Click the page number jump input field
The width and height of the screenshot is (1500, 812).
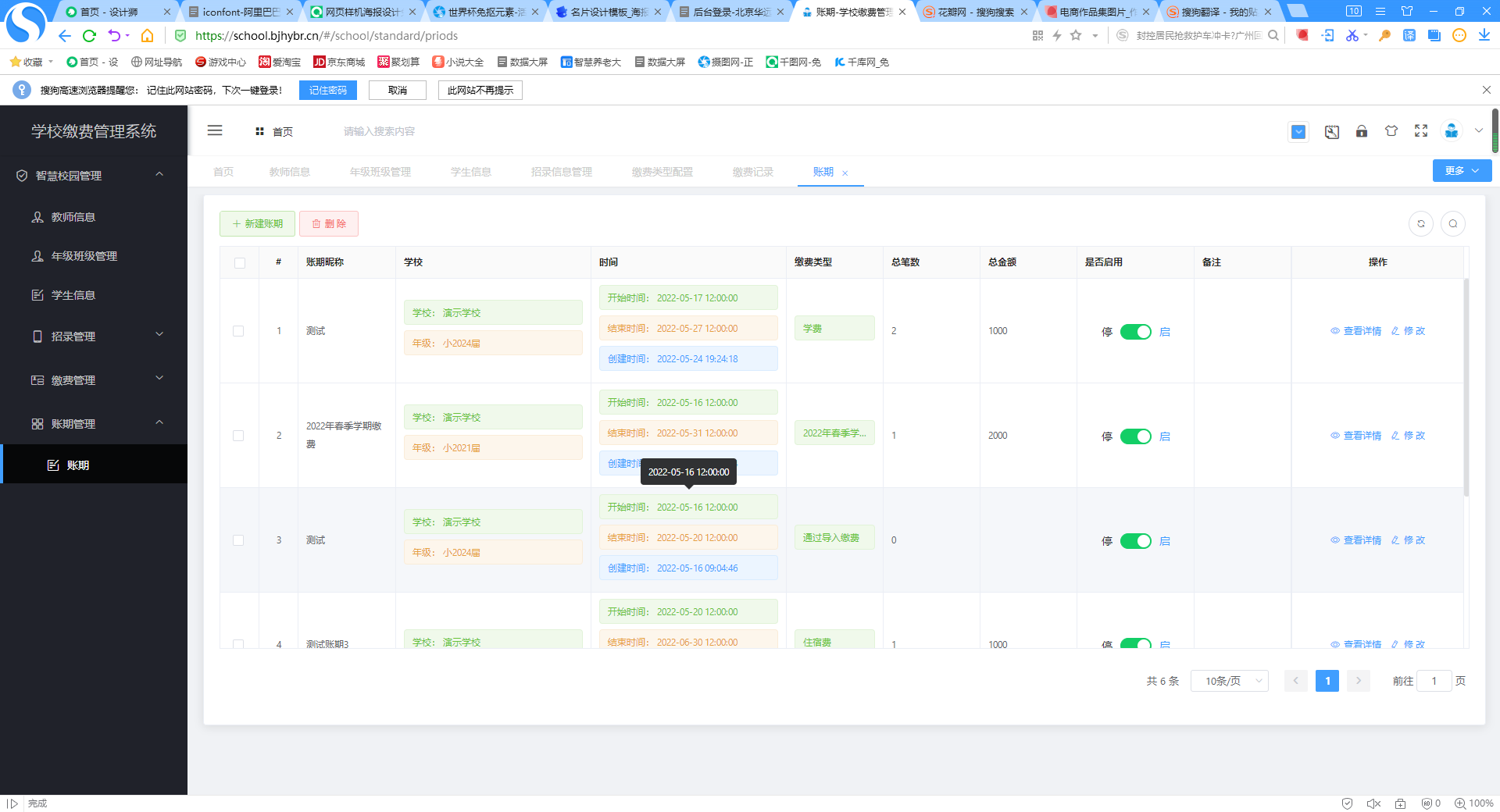(x=1434, y=681)
